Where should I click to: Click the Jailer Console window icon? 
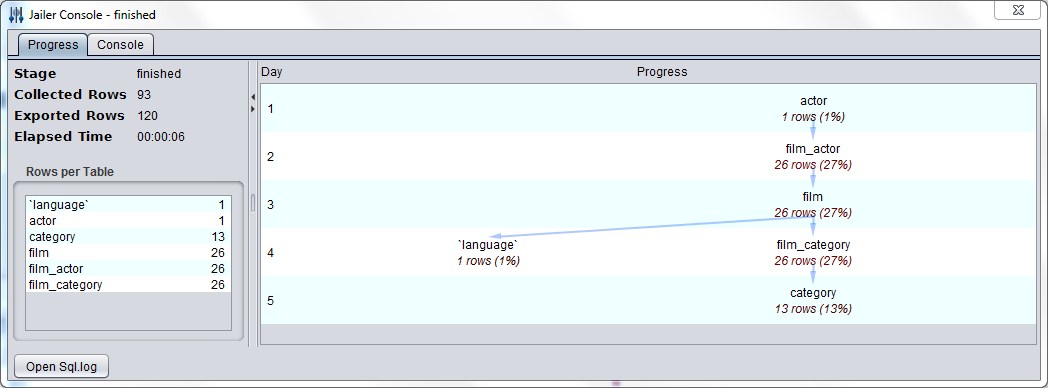click(15, 14)
